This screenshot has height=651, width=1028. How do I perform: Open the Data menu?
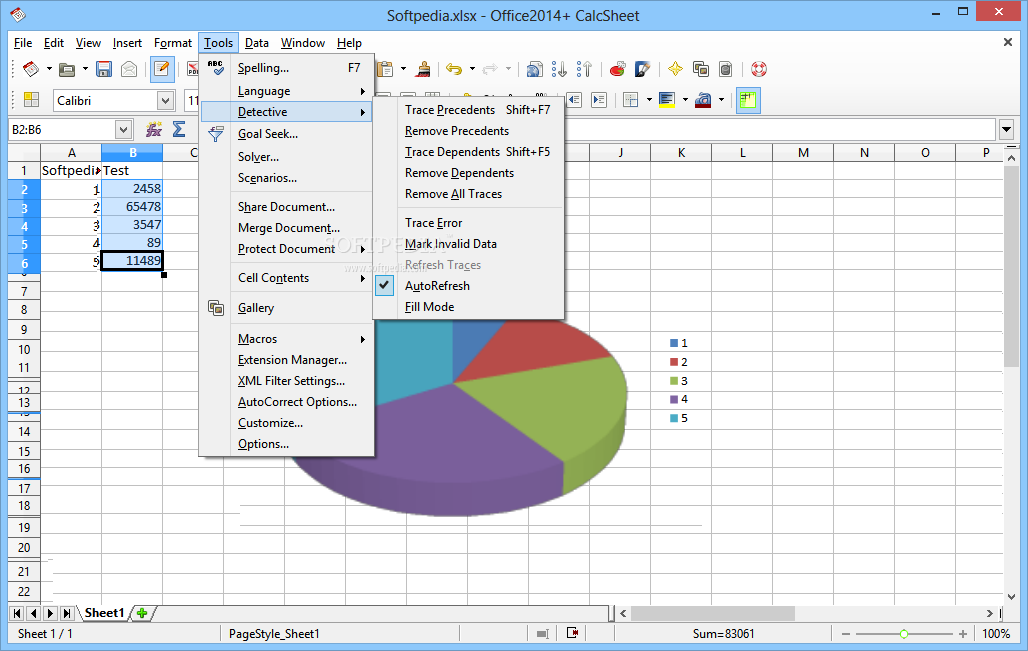(x=256, y=43)
